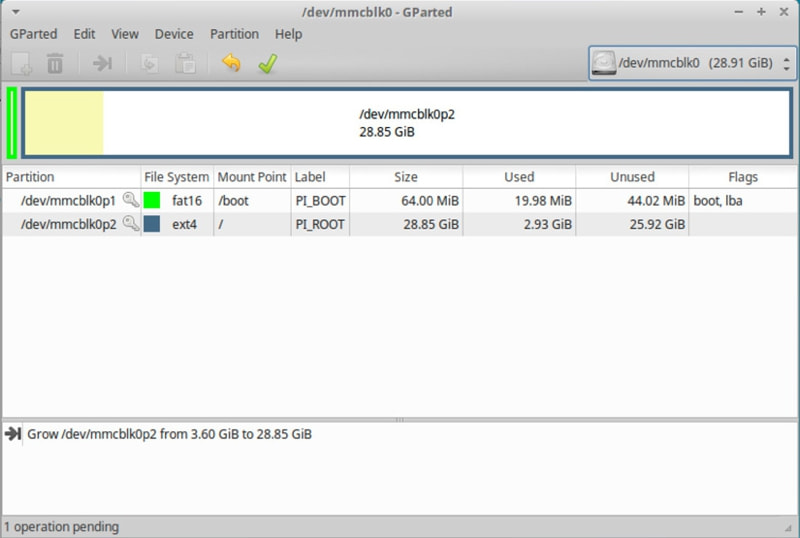Open the Partition menu
Screen dimensions: 800x538
coord(234,34)
